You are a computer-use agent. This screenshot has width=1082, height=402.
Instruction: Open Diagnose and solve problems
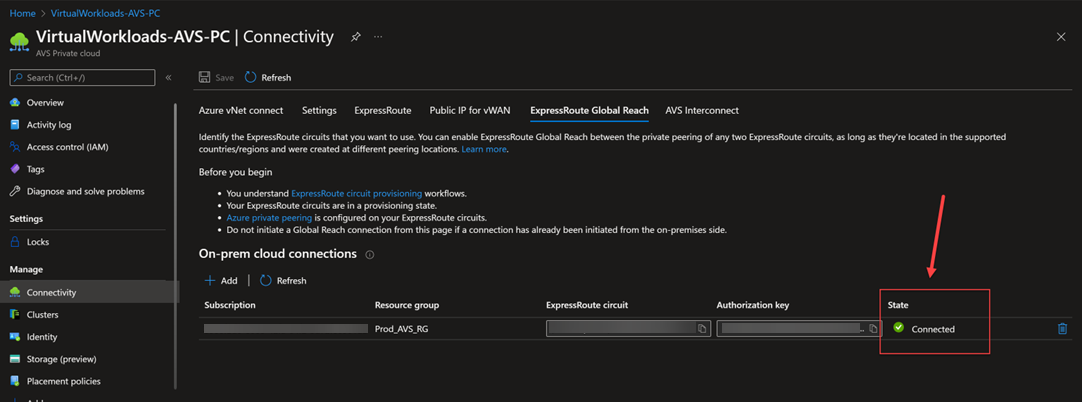[x=86, y=191]
